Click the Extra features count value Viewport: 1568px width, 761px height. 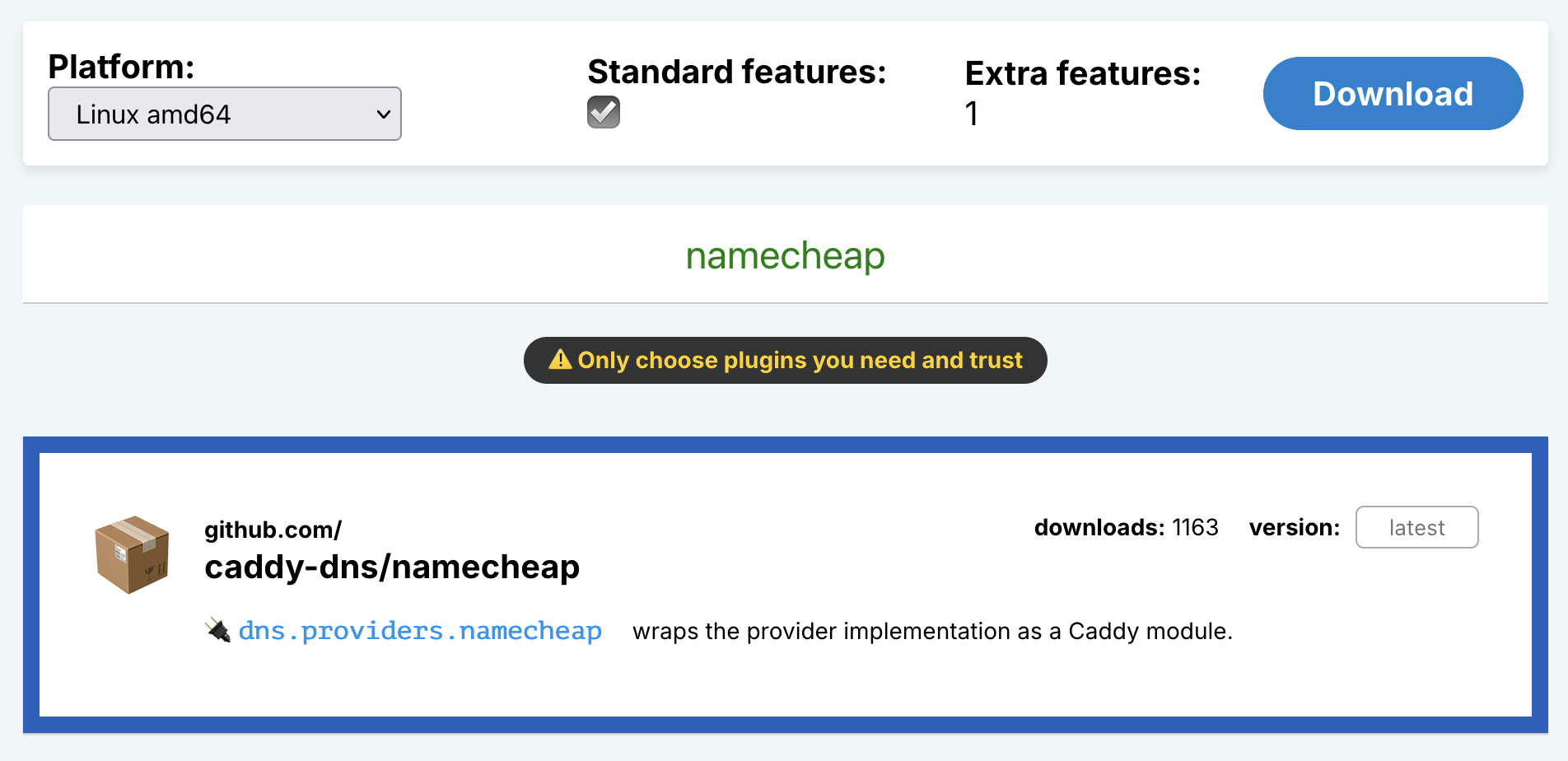pyautogui.click(x=972, y=114)
